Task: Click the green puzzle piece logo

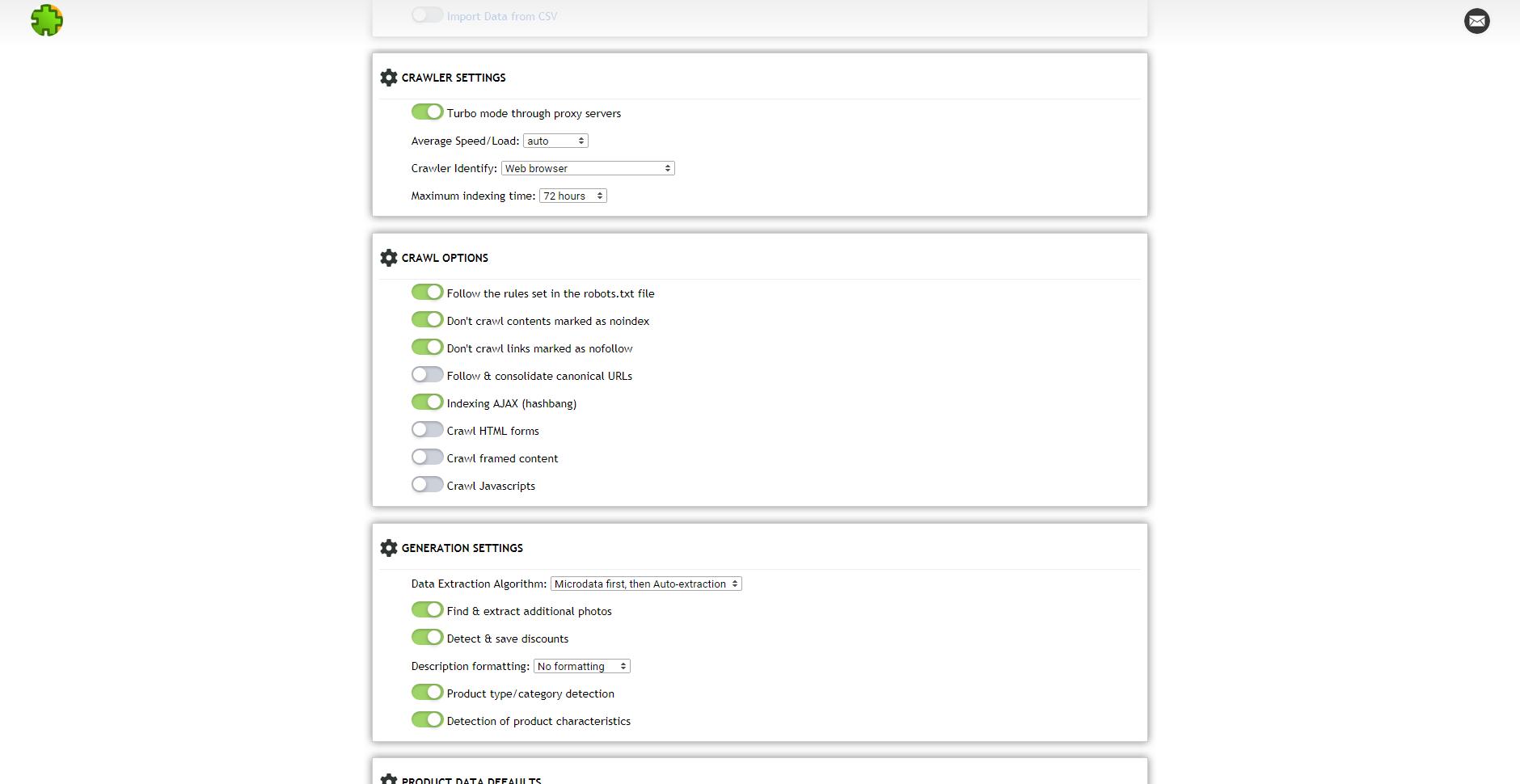Action: pyautogui.click(x=47, y=20)
